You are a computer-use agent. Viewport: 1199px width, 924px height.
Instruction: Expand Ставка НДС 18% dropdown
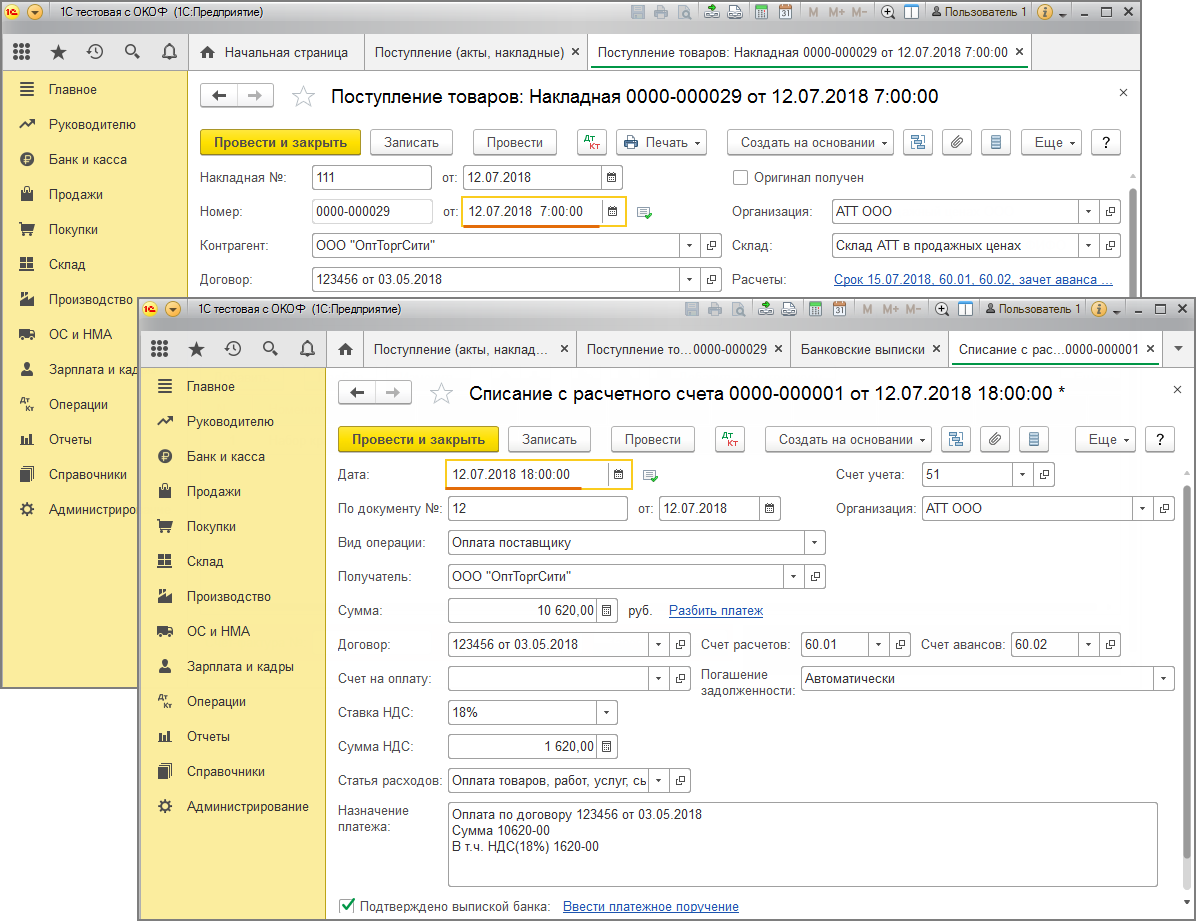click(x=606, y=713)
